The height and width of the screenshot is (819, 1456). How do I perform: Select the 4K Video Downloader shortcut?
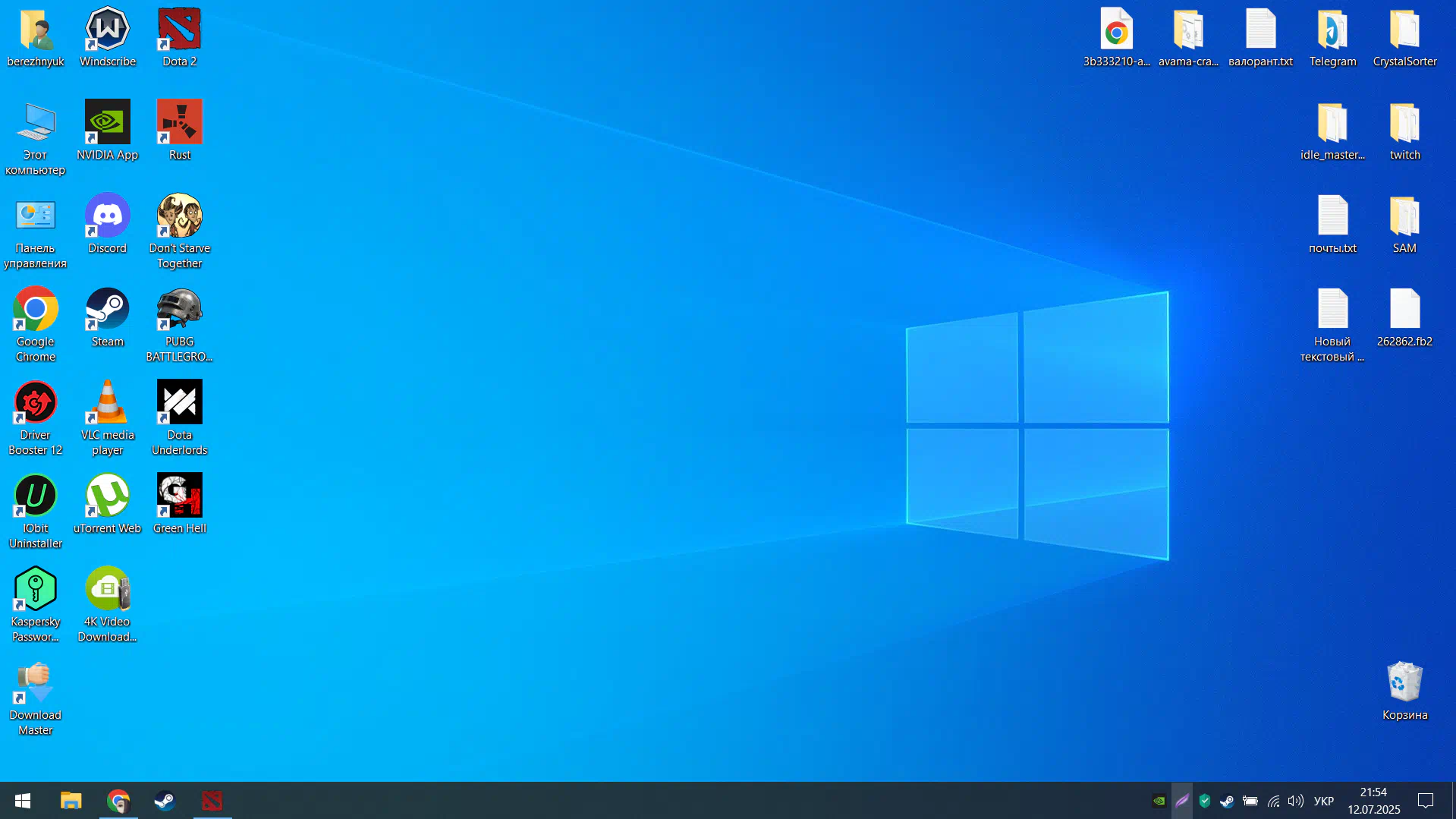tap(107, 605)
